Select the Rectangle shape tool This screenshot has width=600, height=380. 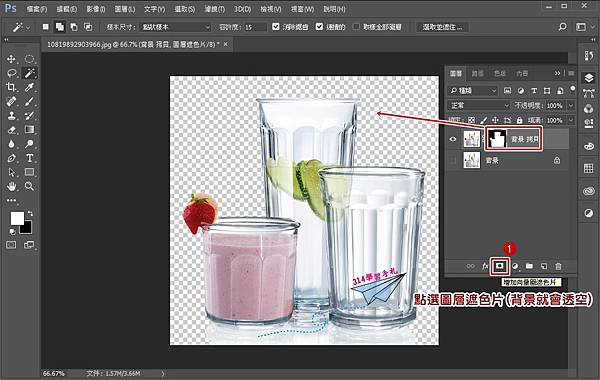tap(29, 172)
